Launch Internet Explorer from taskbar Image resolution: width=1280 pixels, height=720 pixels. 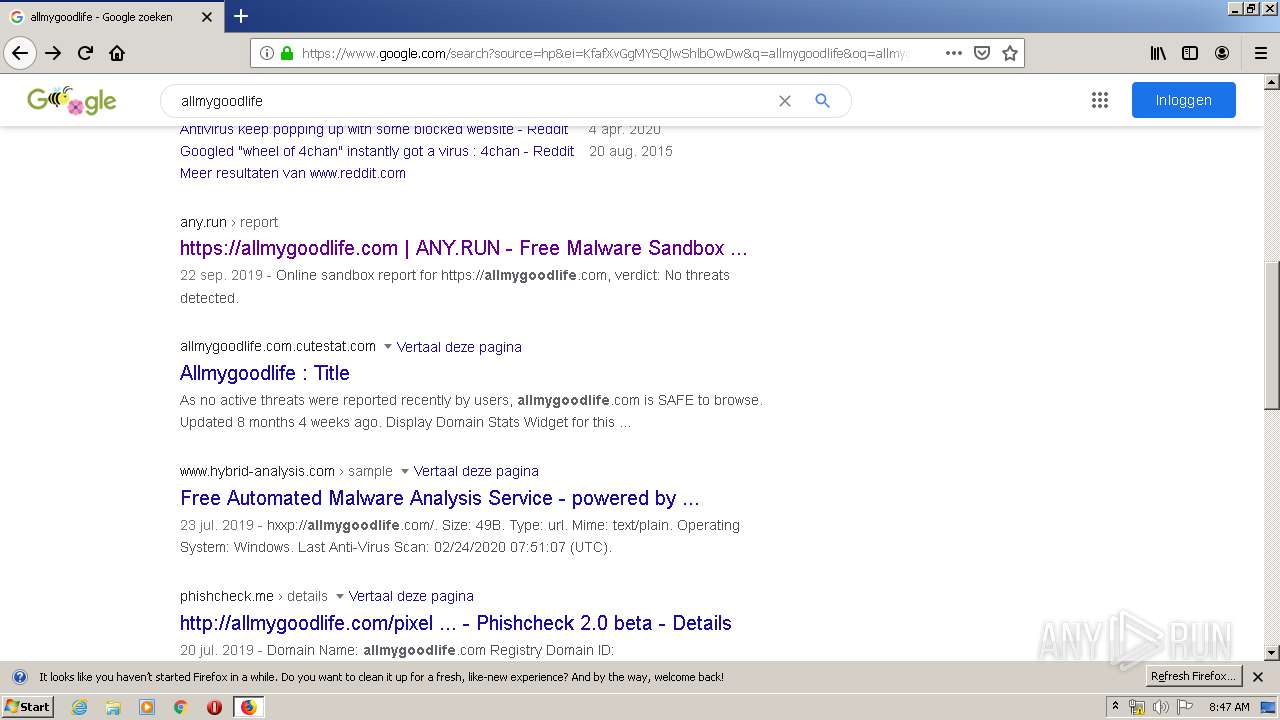pos(79,707)
